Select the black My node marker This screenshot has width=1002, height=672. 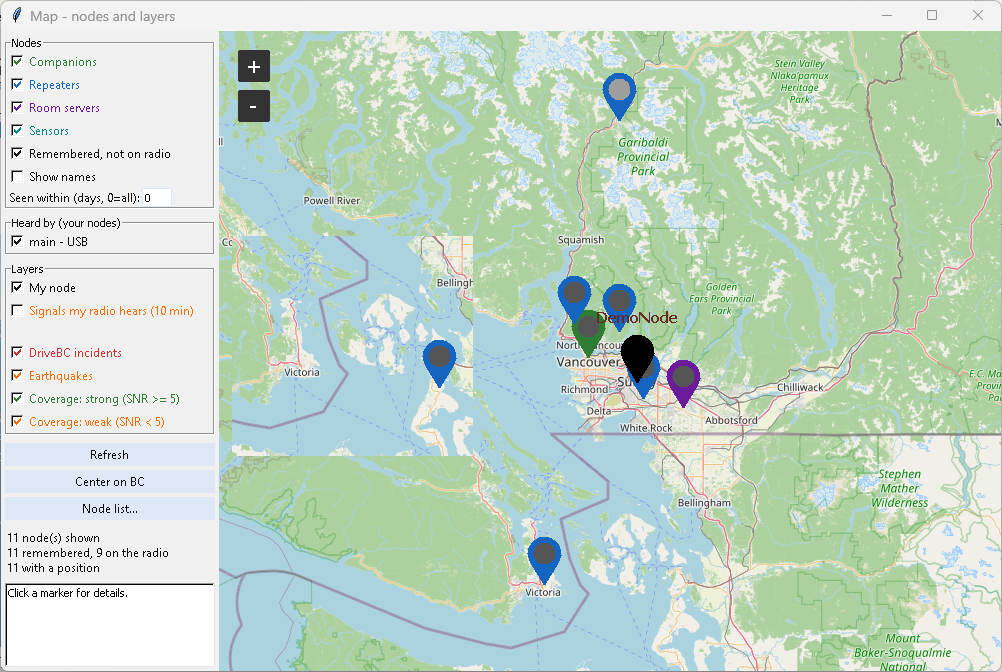(637, 356)
